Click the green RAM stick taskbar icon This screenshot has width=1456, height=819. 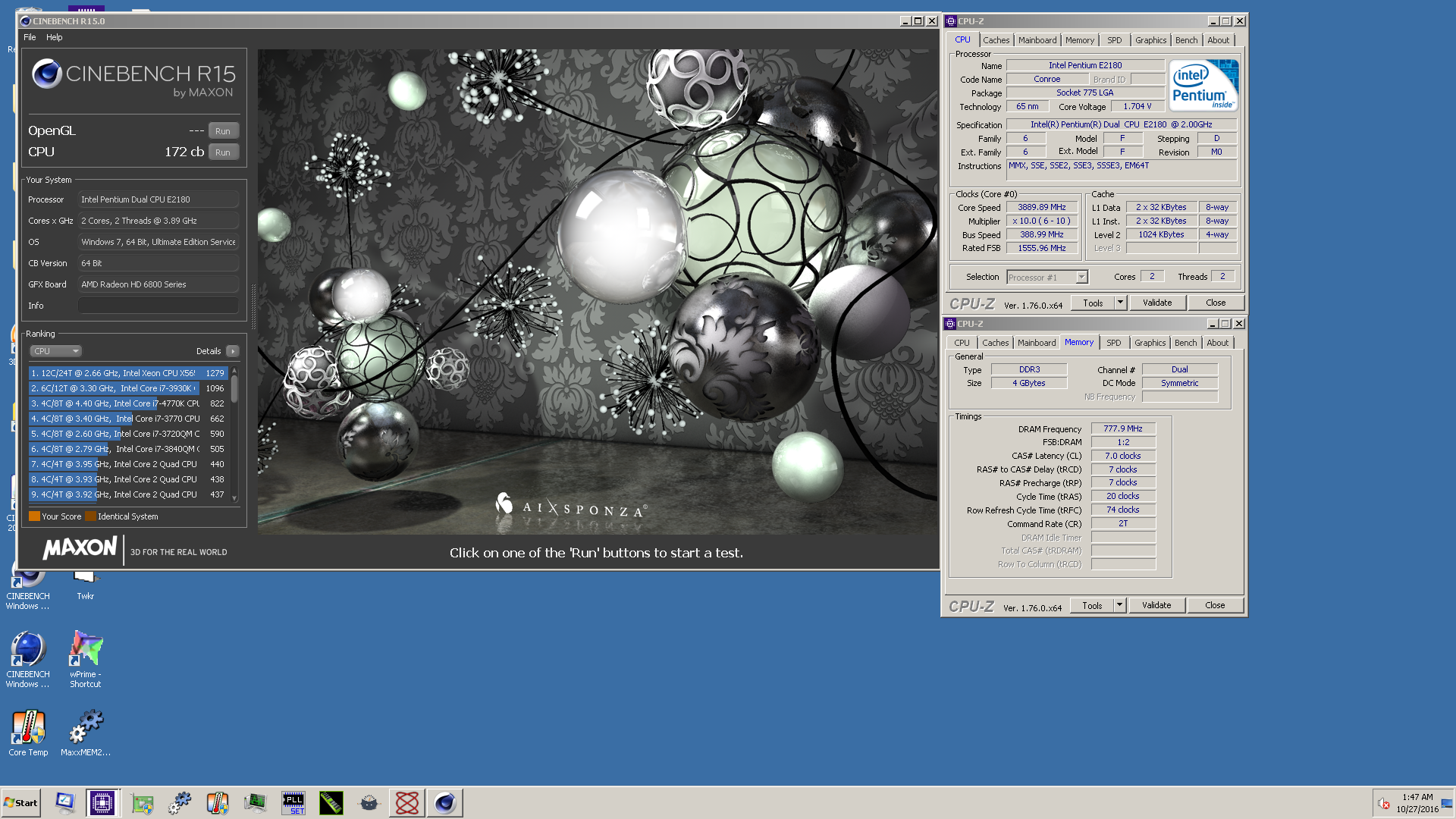point(331,802)
